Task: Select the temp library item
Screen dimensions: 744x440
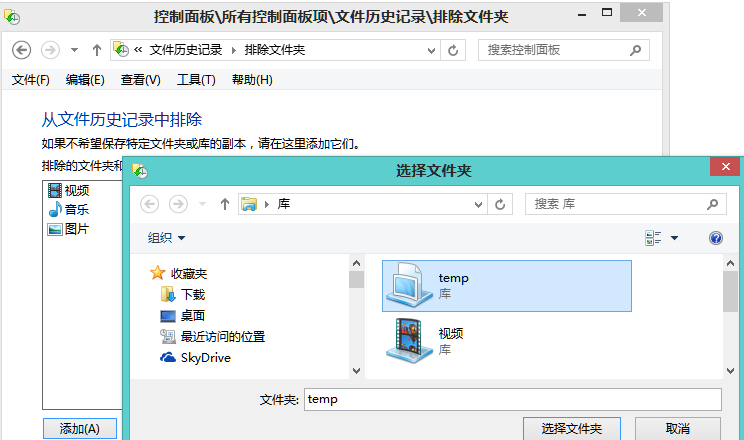Action: point(507,286)
